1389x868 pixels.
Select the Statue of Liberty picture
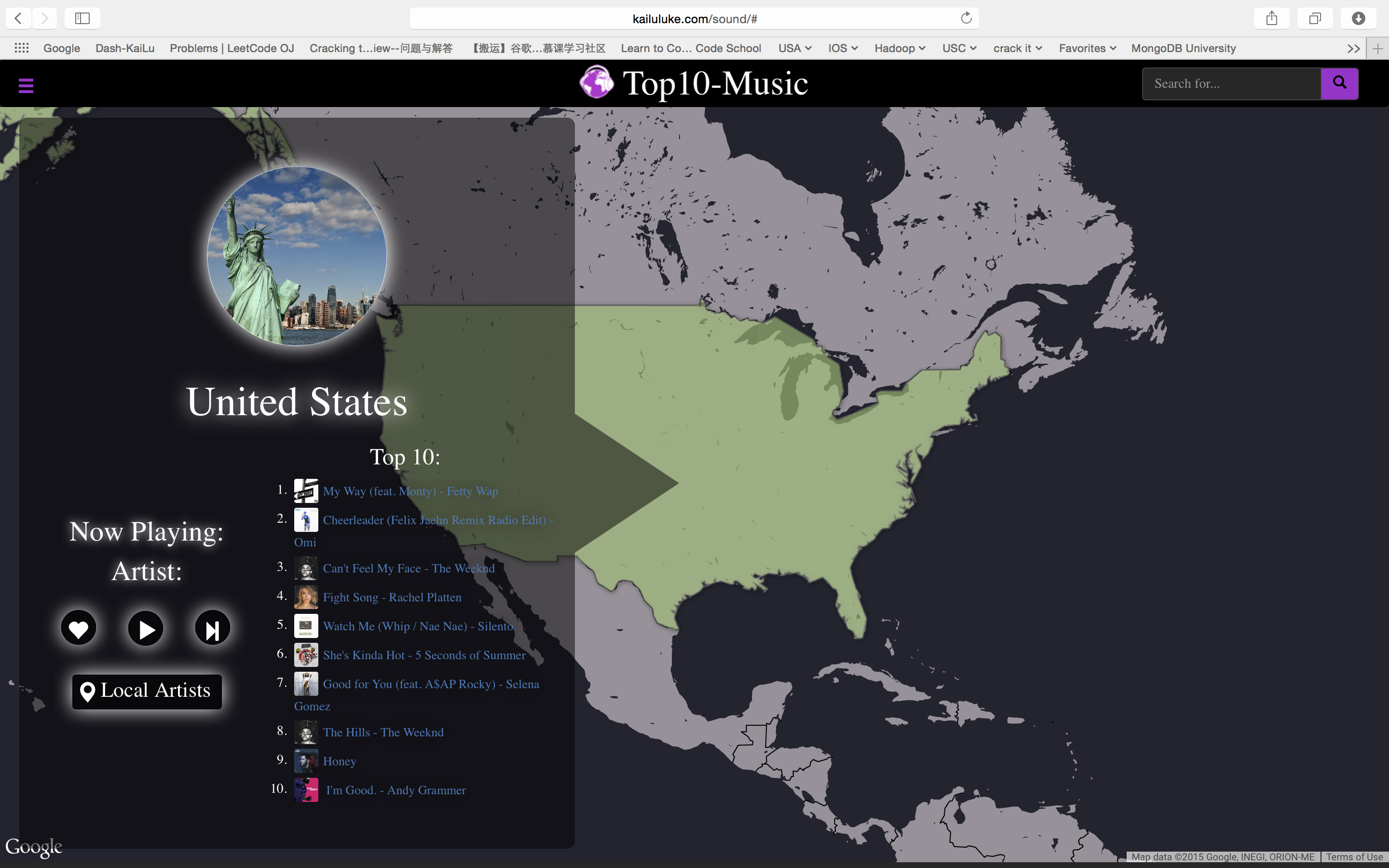297,256
